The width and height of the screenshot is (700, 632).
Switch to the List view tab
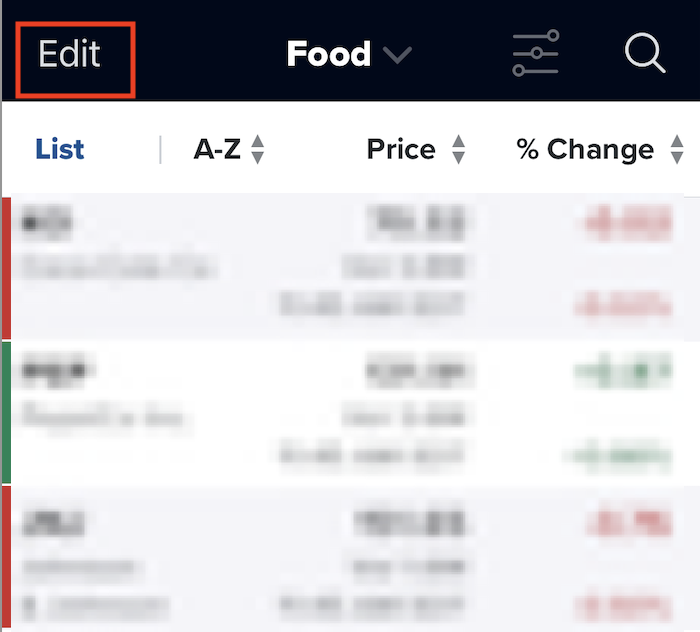tap(60, 149)
